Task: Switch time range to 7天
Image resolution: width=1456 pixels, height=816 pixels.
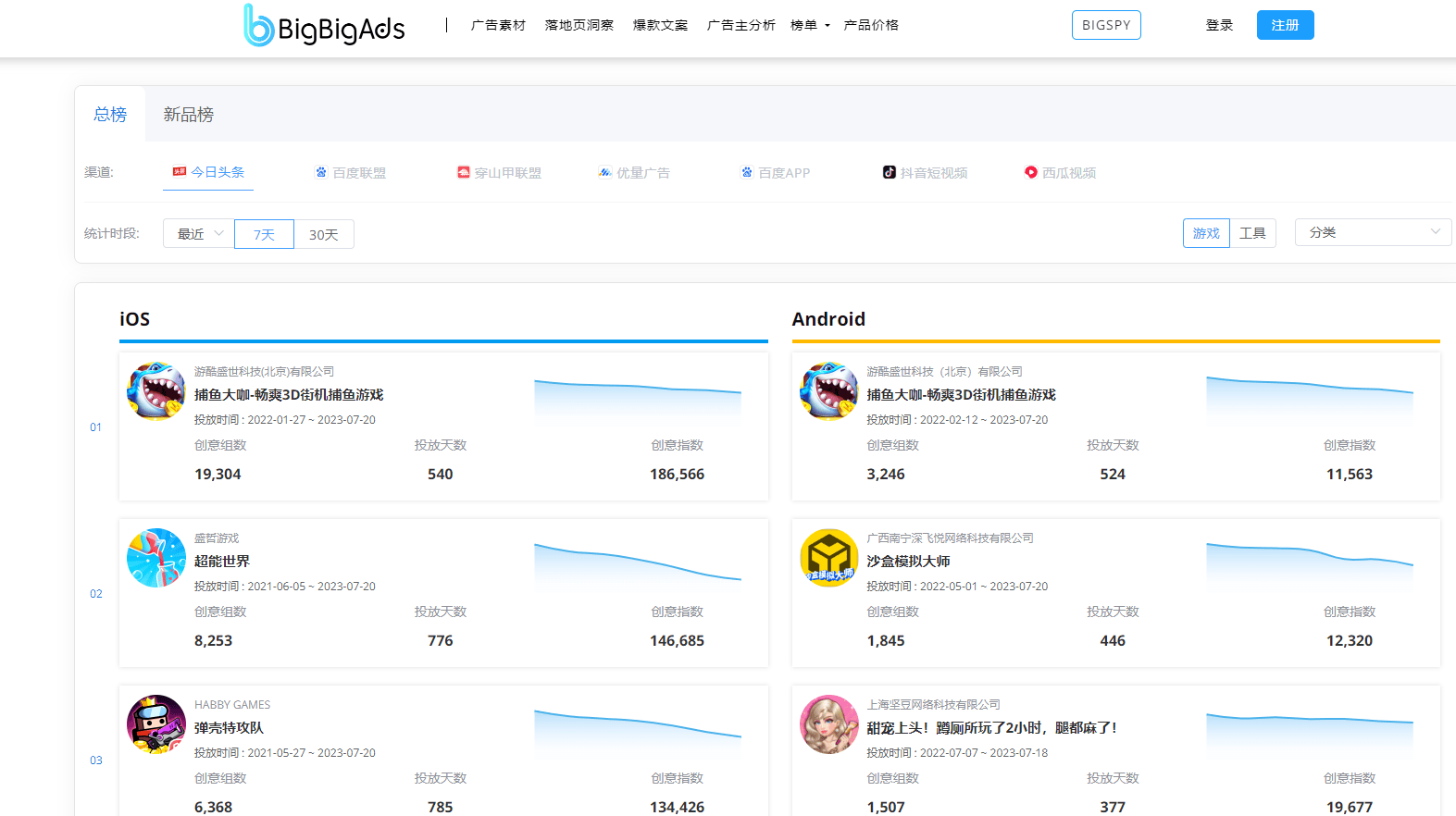Action: point(265,234)
